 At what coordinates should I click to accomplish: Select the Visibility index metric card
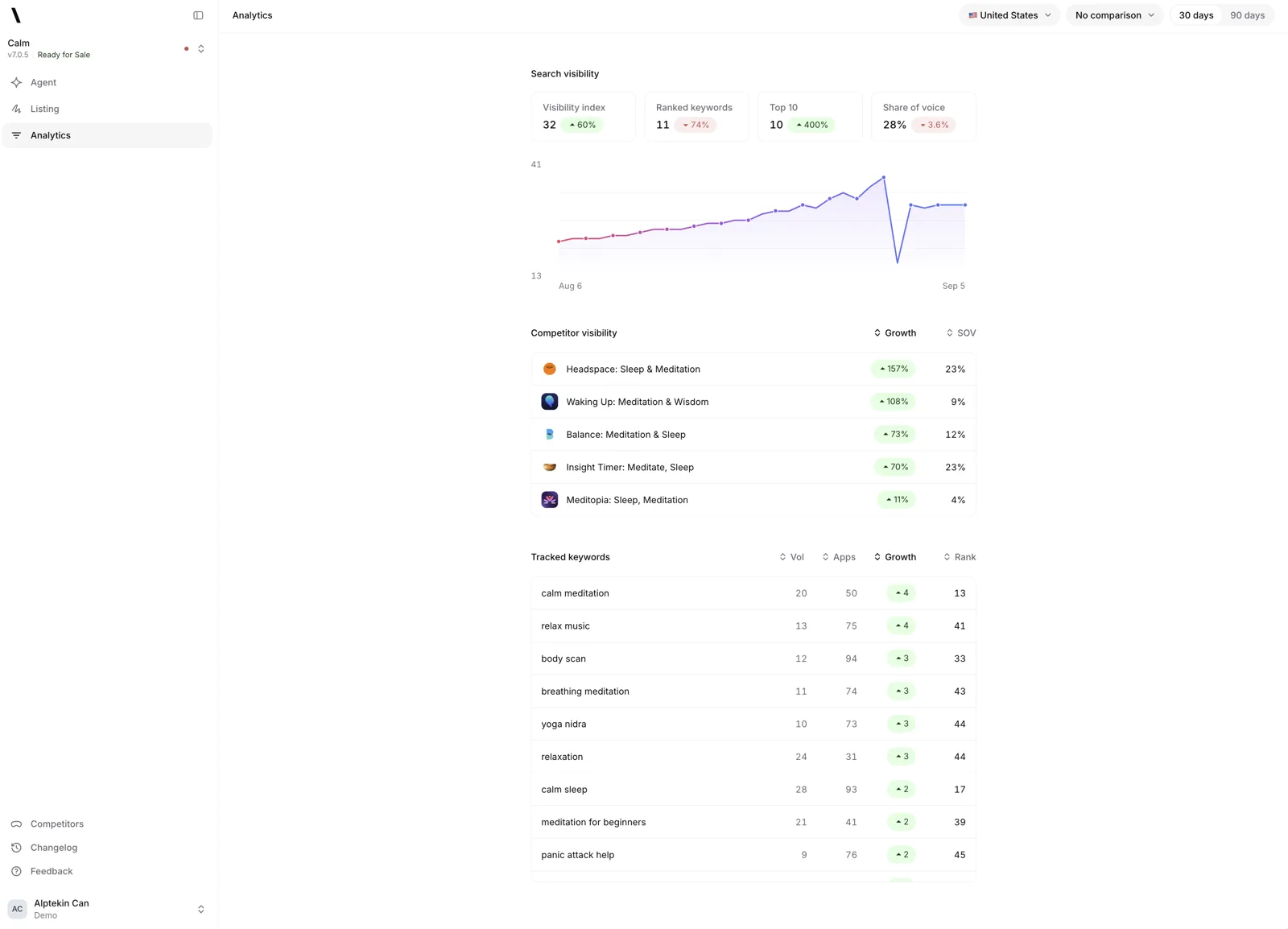click(584, 117)
